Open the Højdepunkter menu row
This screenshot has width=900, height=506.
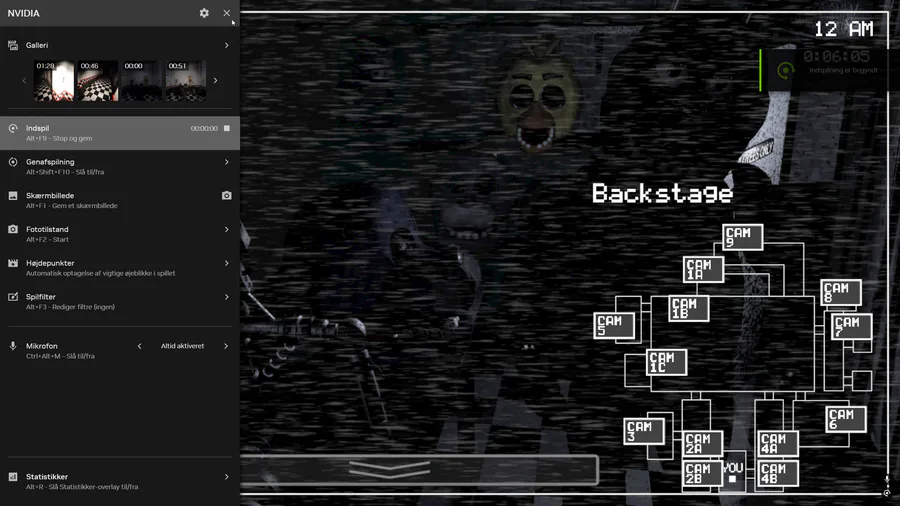click(120, 268)
